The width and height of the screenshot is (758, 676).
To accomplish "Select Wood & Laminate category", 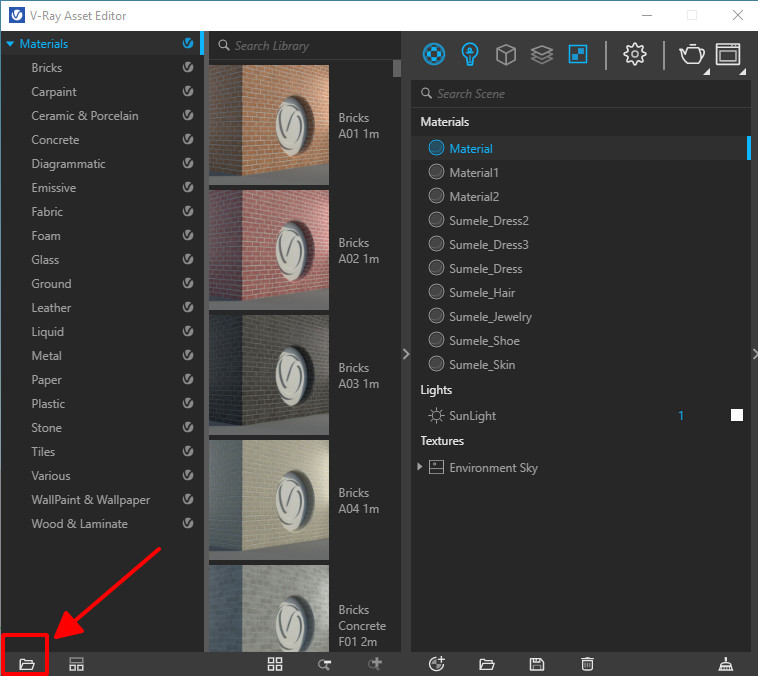I will [x=79, y=524].
